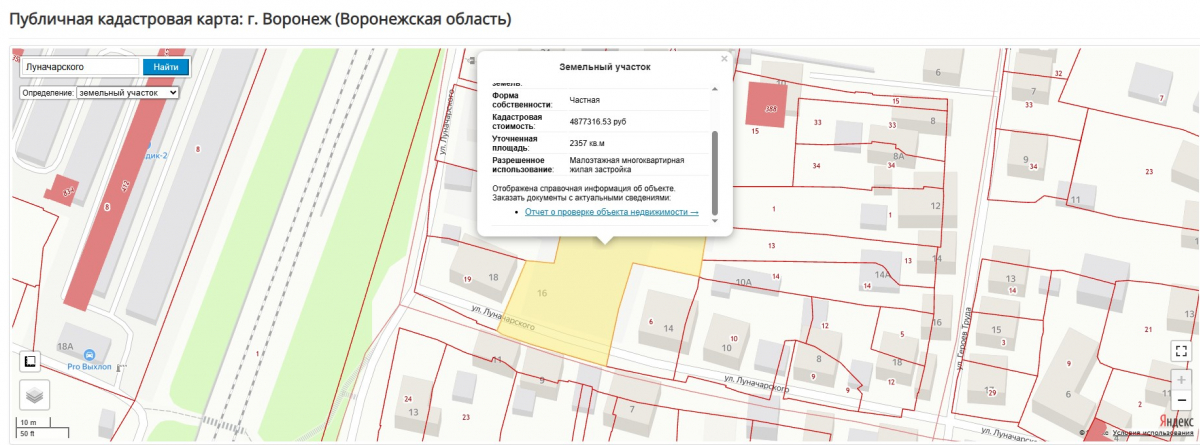
Task: Click the Разрешенное использование label
Action: click(521, 164)
